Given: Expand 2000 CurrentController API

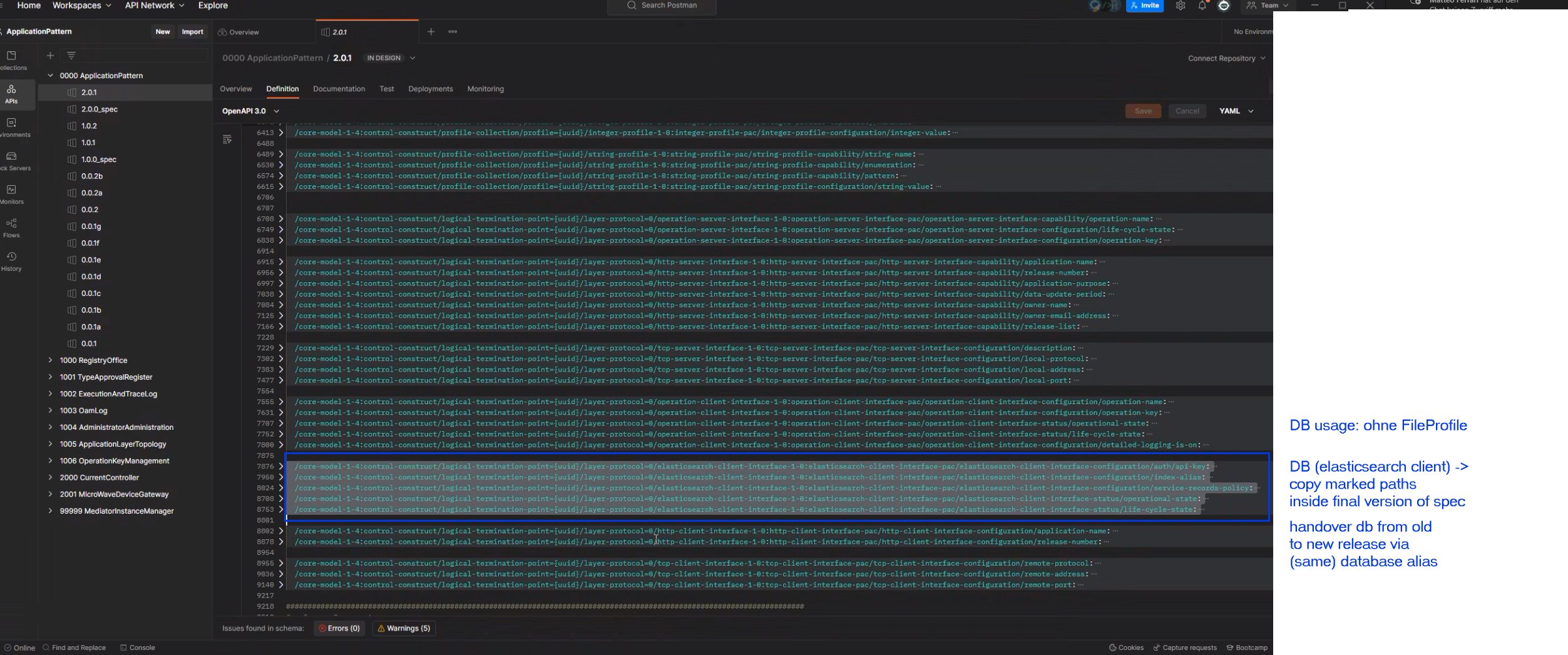Looking at the screenshot, I should [x=50, y=477].
